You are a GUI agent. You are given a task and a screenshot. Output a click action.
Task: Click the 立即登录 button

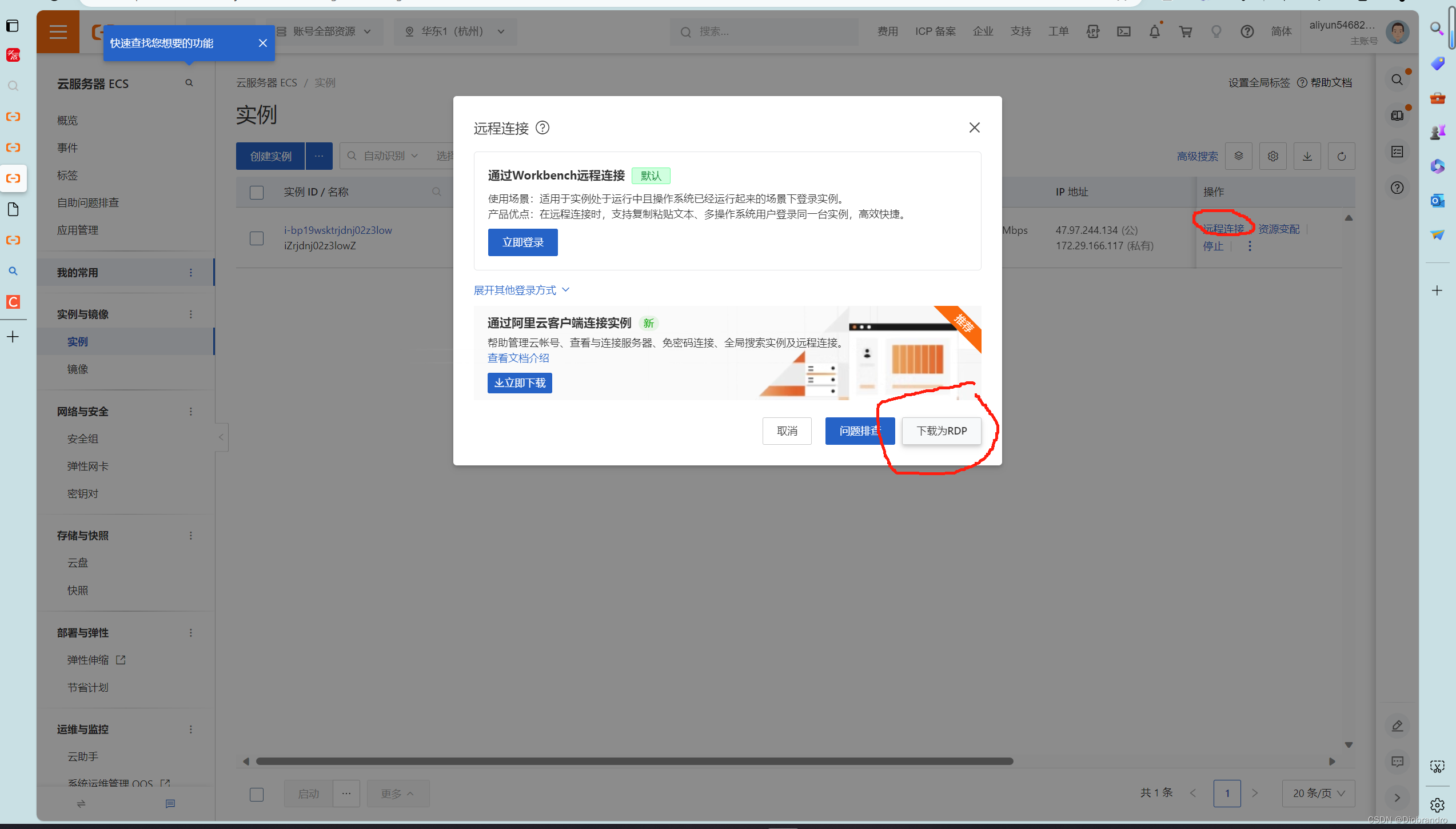522,242
